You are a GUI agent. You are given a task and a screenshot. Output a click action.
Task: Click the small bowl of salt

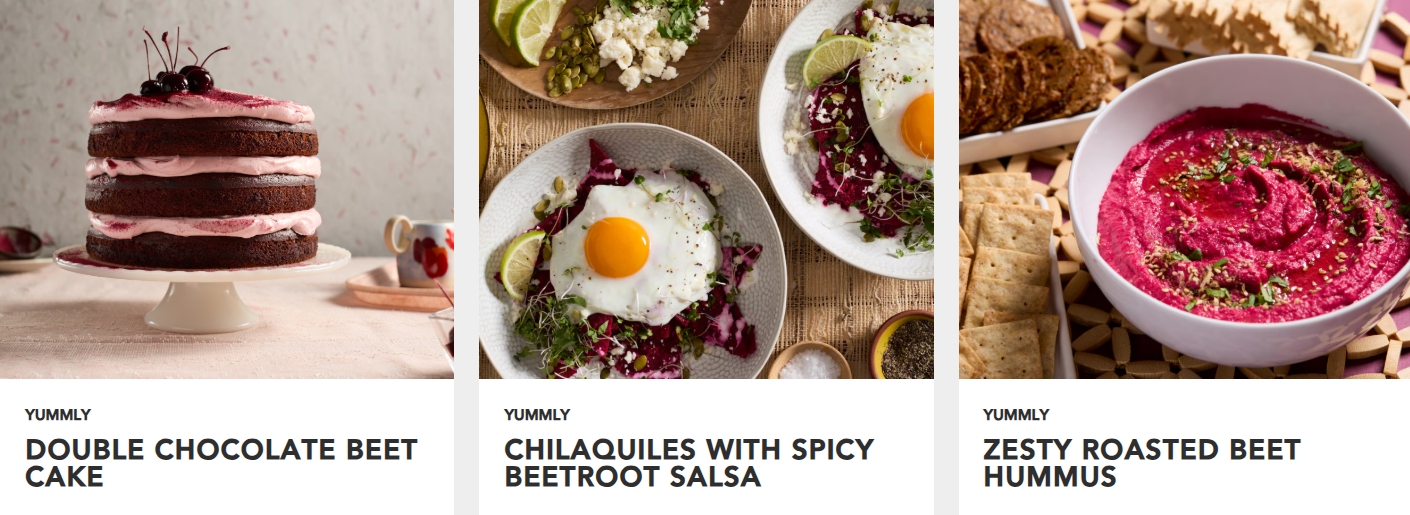(x=809, y=361)
